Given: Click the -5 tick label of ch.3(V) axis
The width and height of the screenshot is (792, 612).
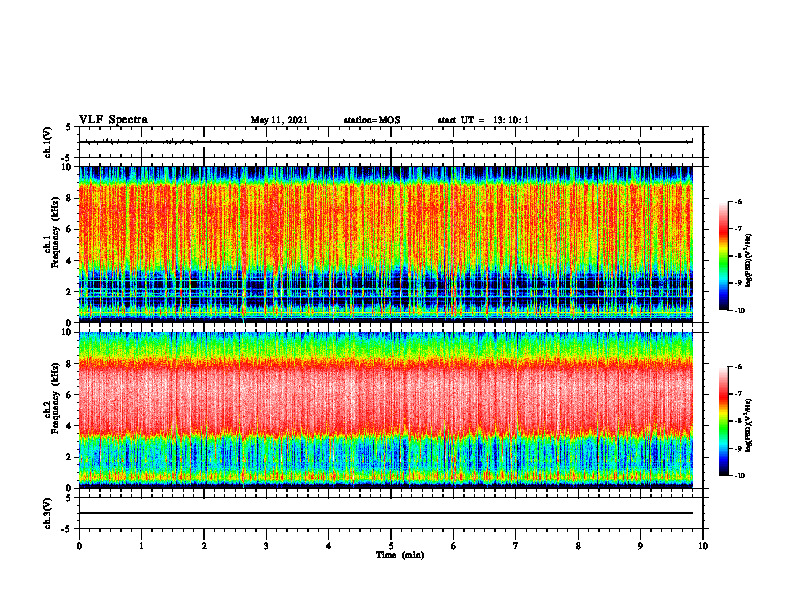Looking at the screenshot, I should point(68,529).
